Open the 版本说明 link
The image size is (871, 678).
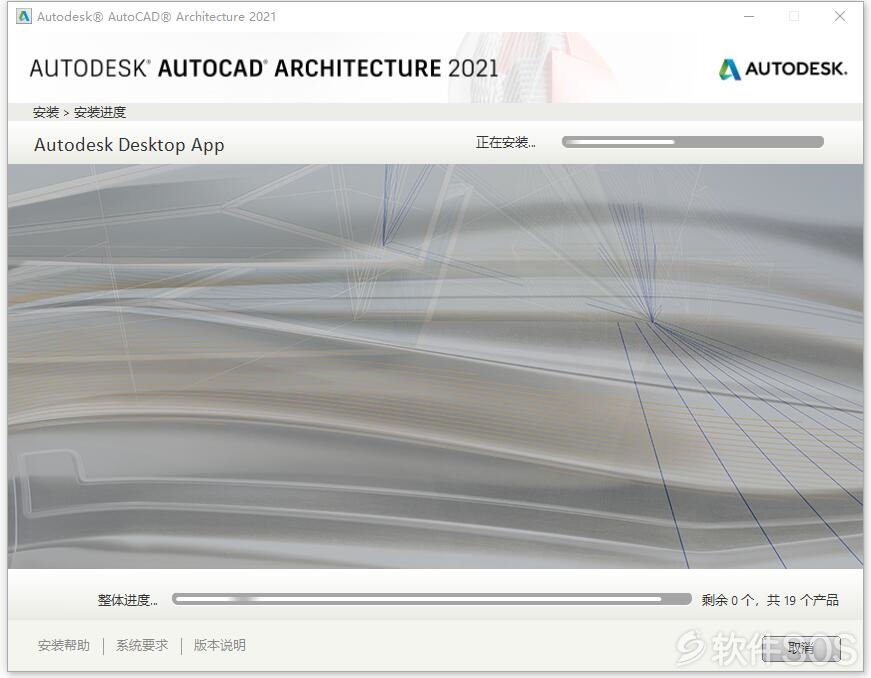click(x=219, y=645)
